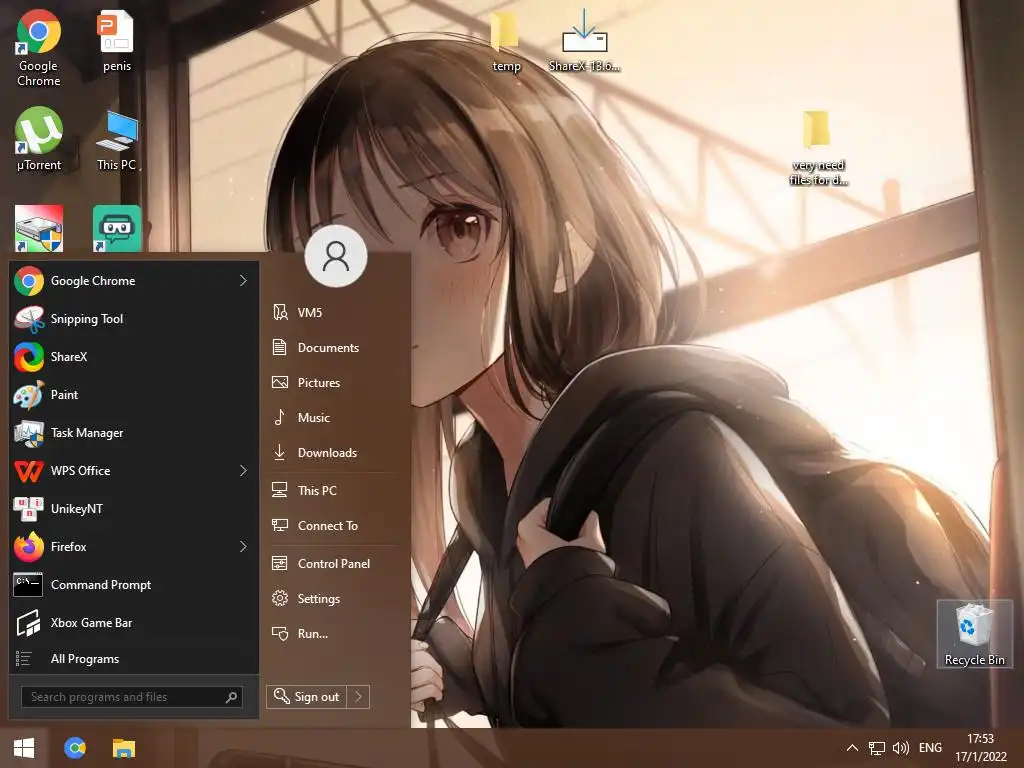The height and width of the screenshot is (768, 1024).
Task: Open the Run... dialog
Action: pos(333,633)
